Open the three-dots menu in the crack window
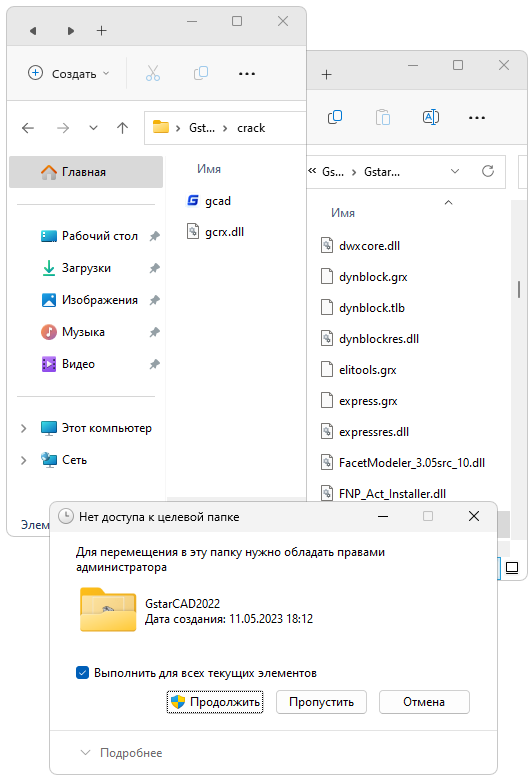 [x=247, y=74]
